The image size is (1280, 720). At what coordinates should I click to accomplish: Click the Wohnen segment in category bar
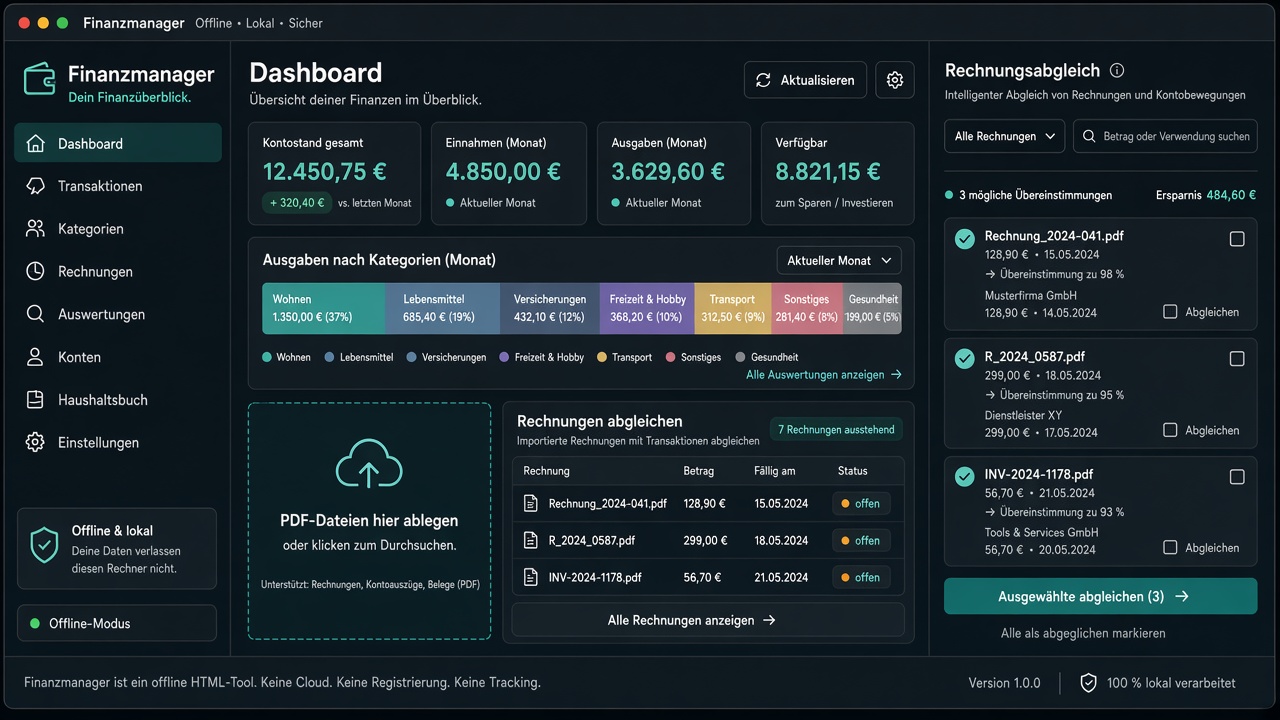click(324, 308)
